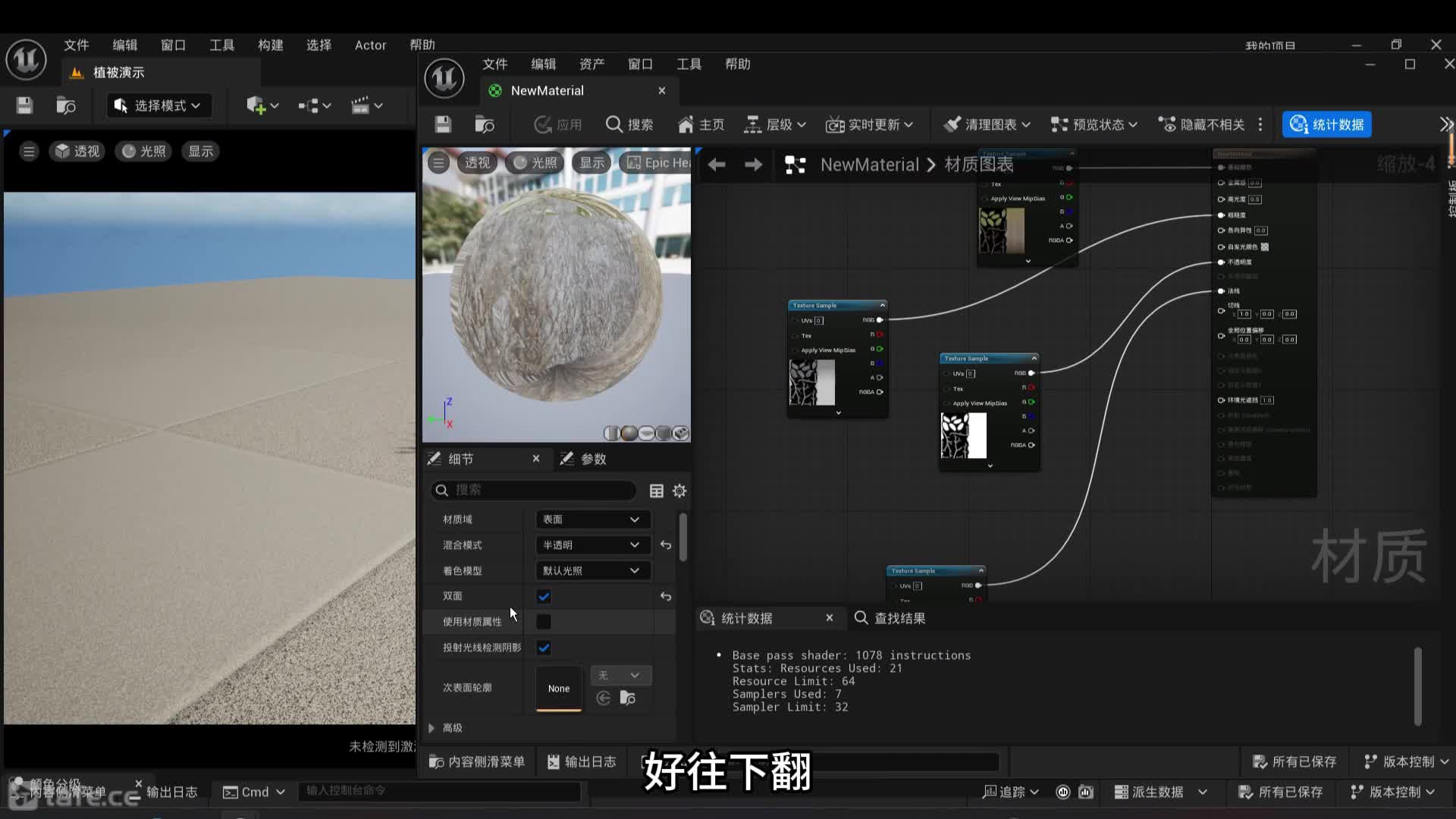
Task: Reset Two Sided (双面) to default arrow
Action: tap(666, 596)
